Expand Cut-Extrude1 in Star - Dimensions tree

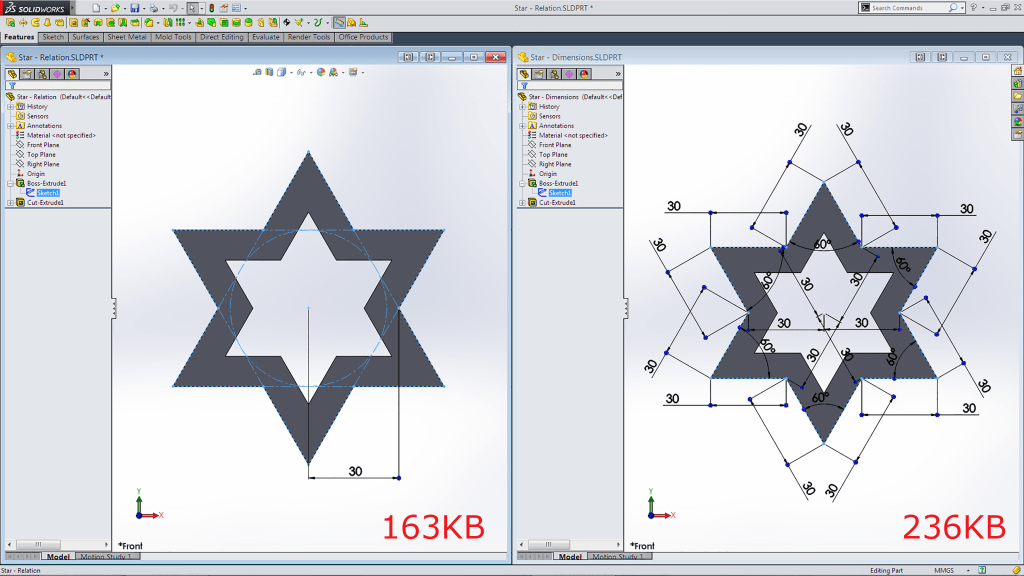pos(522,203)
